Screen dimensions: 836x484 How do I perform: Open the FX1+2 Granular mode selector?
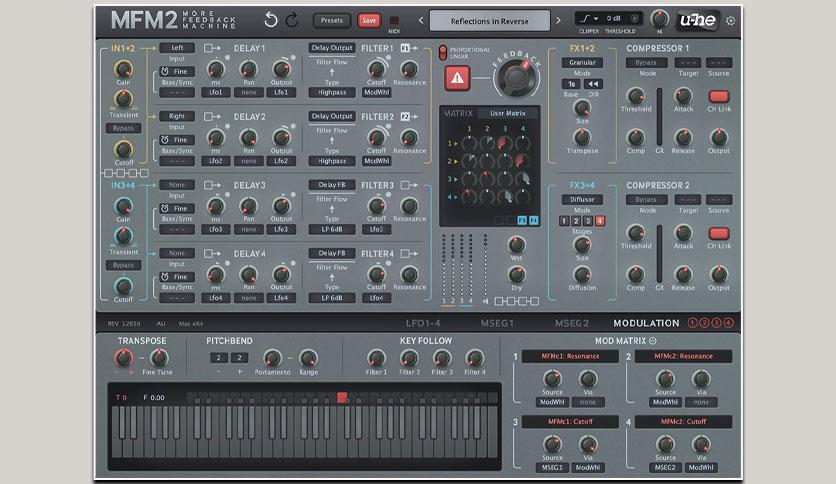(x=582, y=62)
